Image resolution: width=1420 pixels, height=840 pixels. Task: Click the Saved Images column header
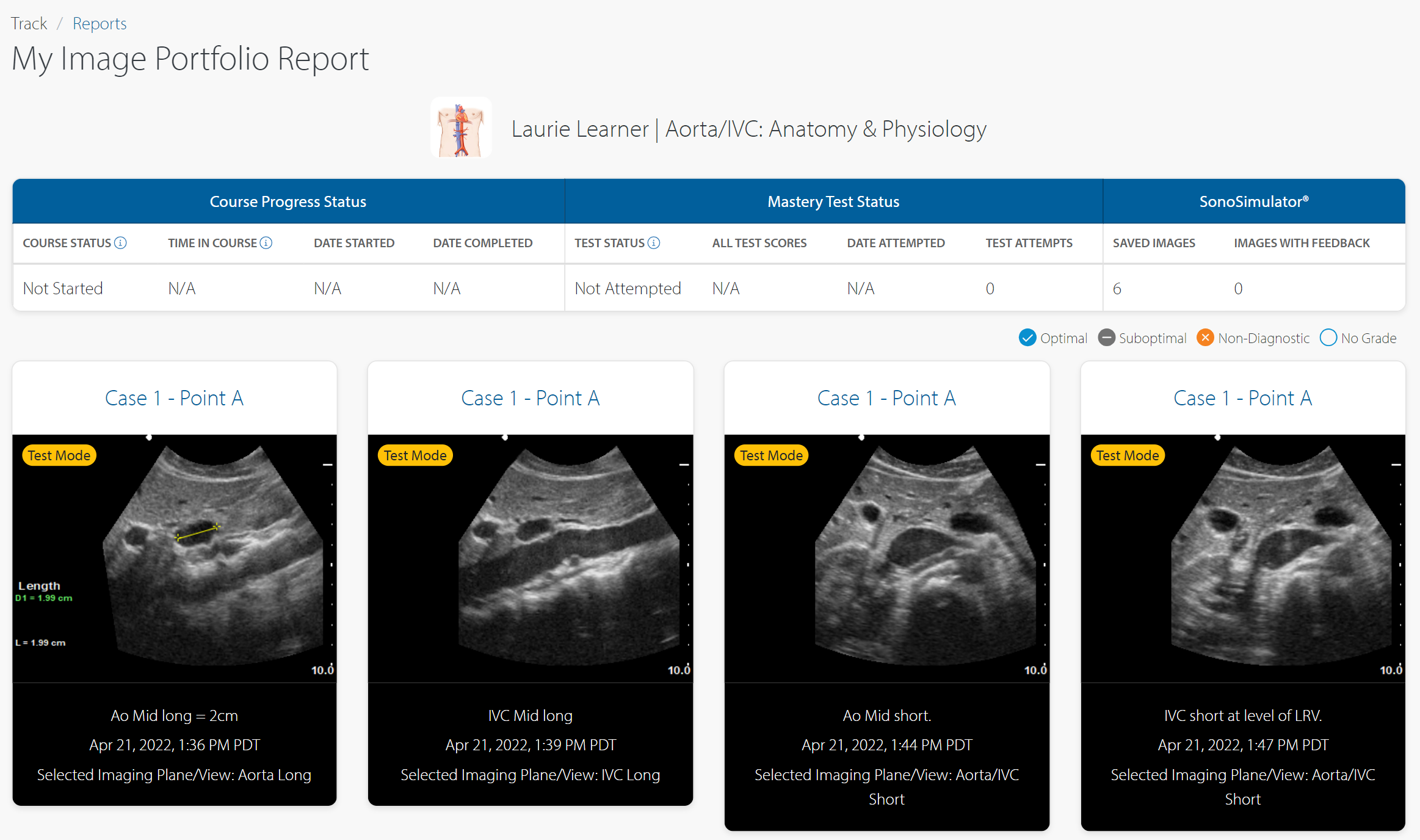[x=1154, y=243]
